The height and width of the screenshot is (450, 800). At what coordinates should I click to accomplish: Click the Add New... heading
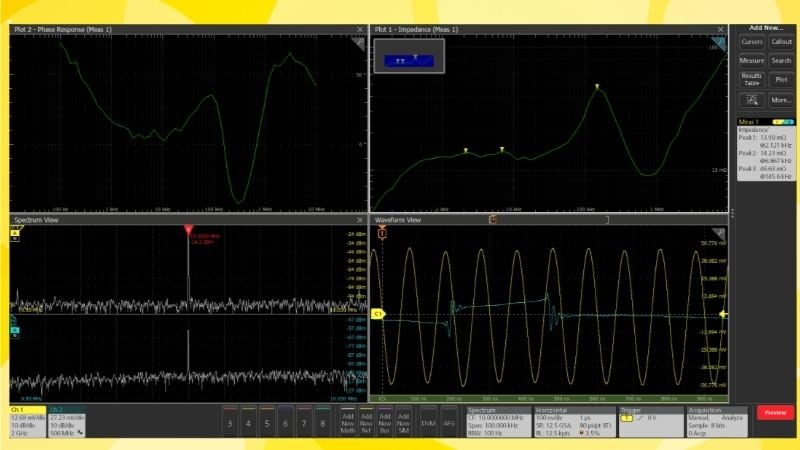pyautogui.click(x=766, y=28)
